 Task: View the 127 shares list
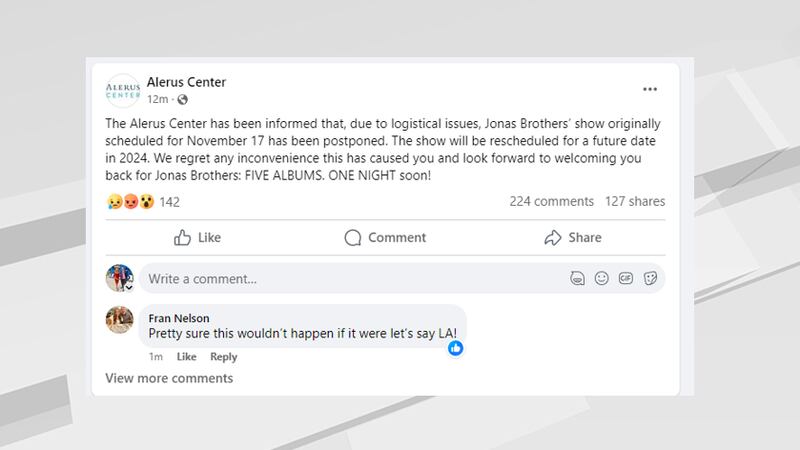tap(635, 201)
